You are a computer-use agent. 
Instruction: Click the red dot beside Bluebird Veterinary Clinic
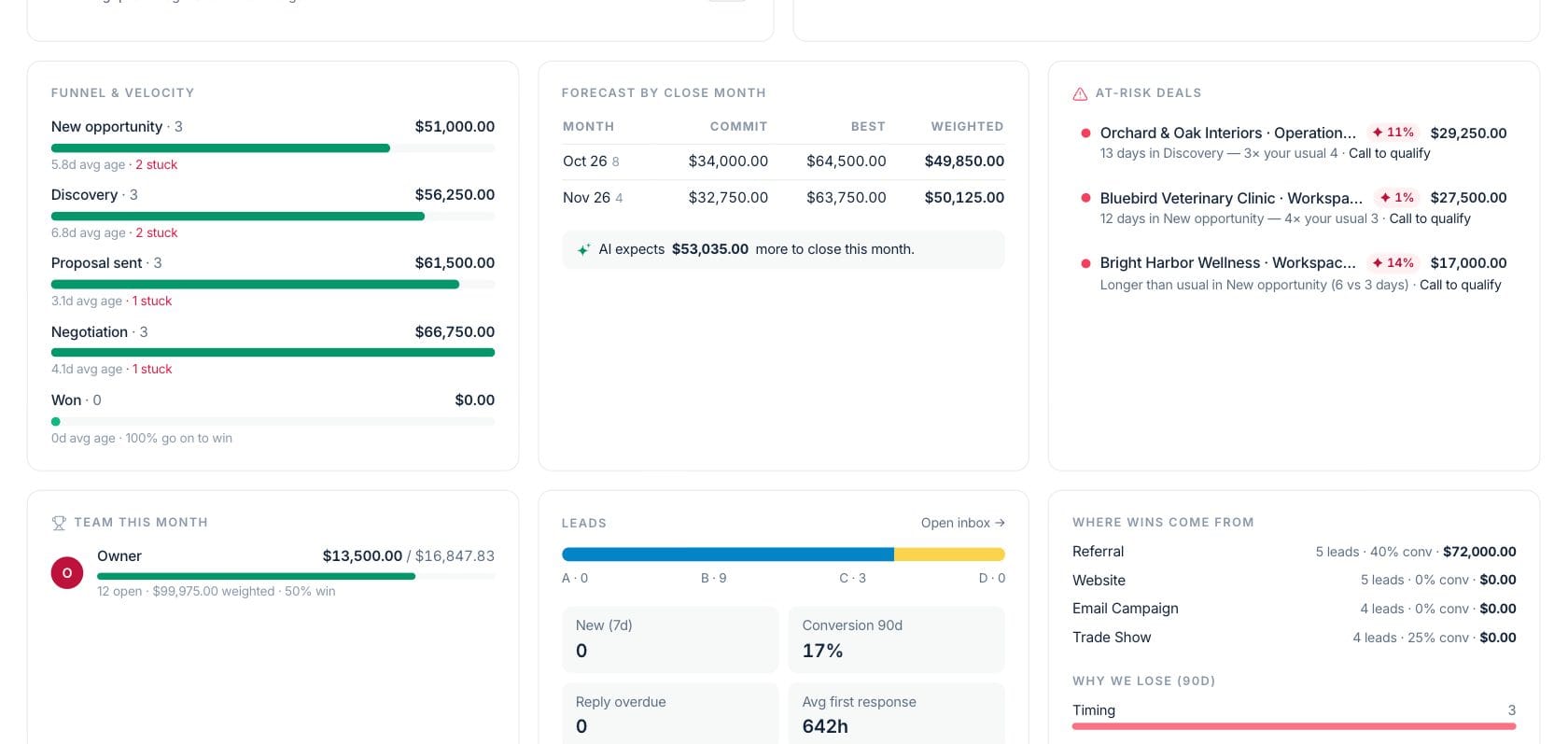[1085, 198]
